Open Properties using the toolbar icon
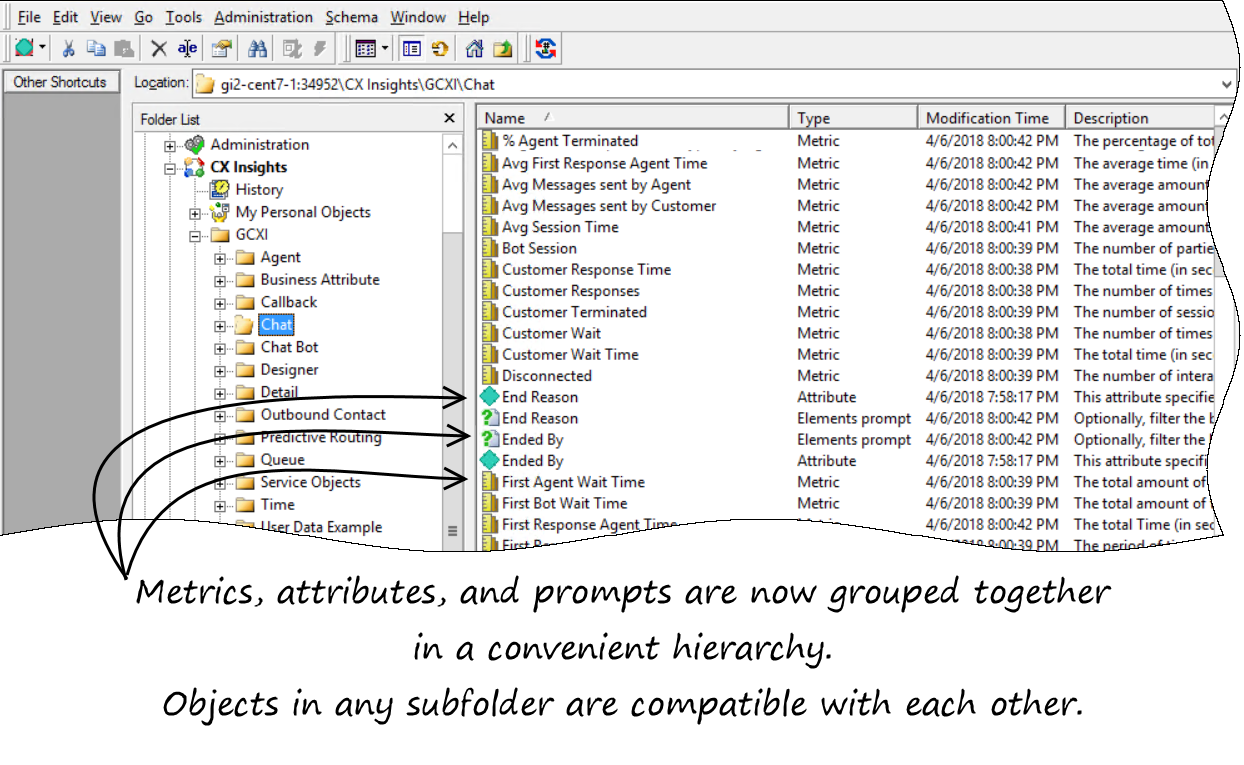The height and width of the screenshot is (765, 1244). pyautogui.click(x=221, y=48)
